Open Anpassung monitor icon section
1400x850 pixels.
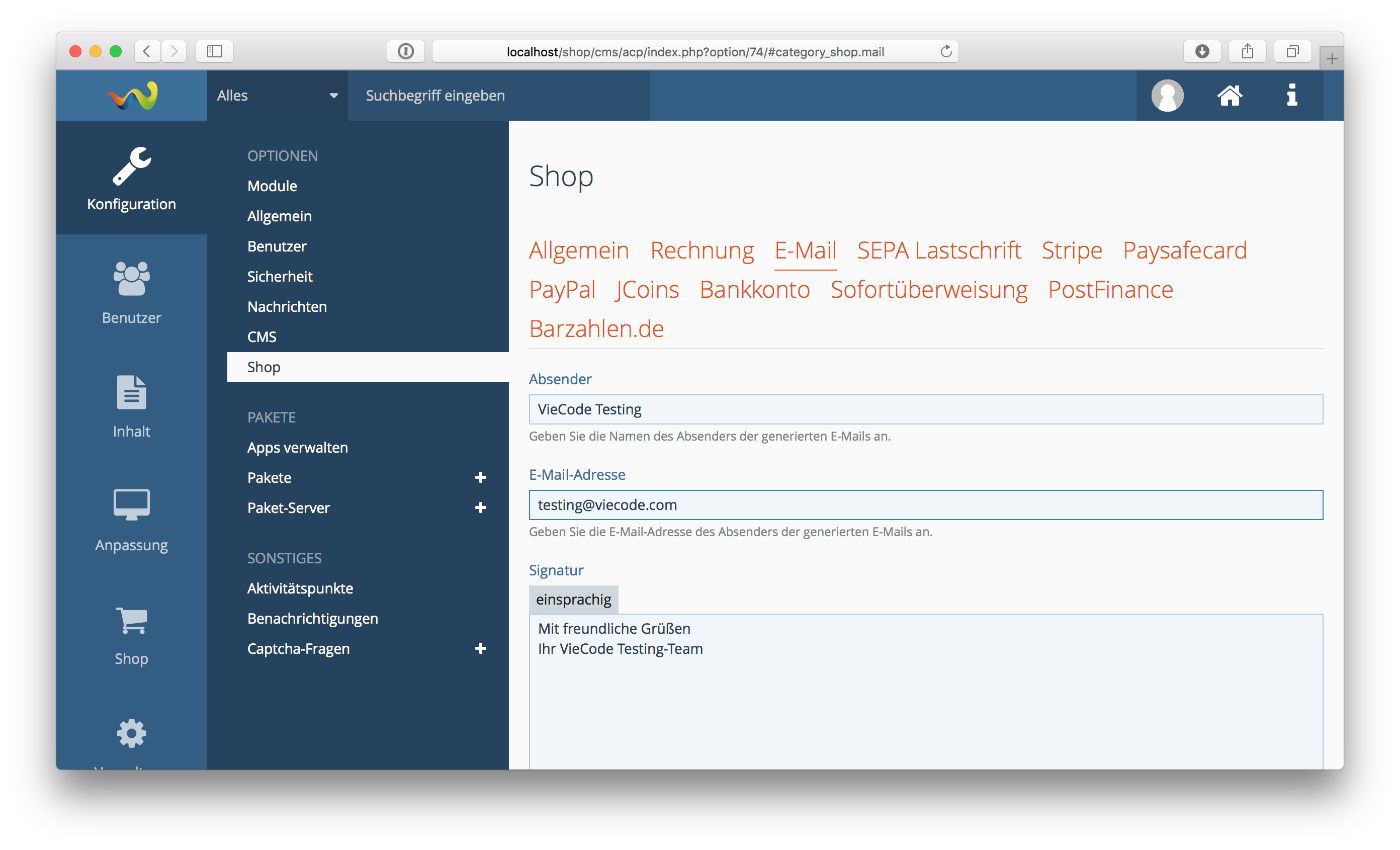131,519
